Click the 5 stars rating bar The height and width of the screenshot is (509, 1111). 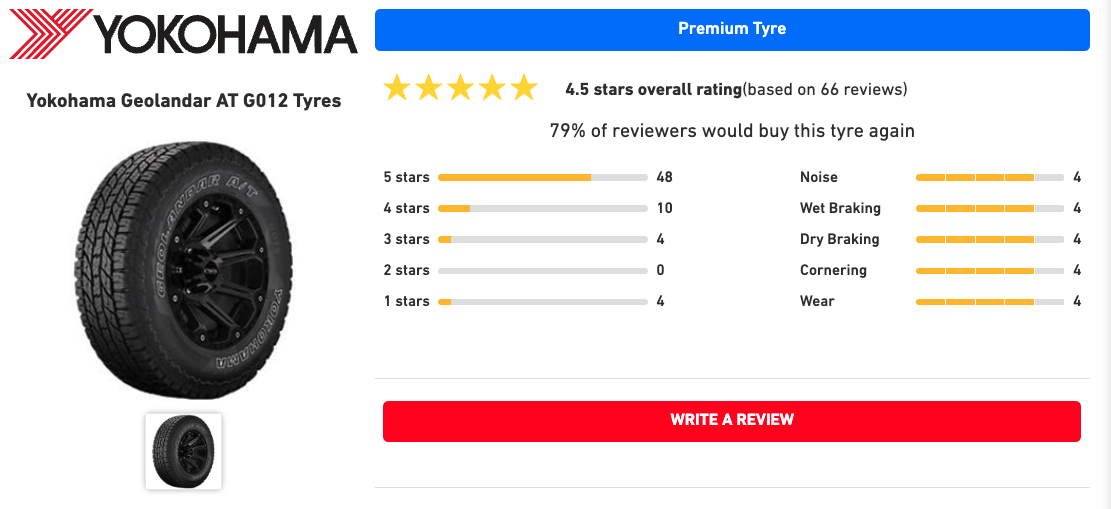543,177
